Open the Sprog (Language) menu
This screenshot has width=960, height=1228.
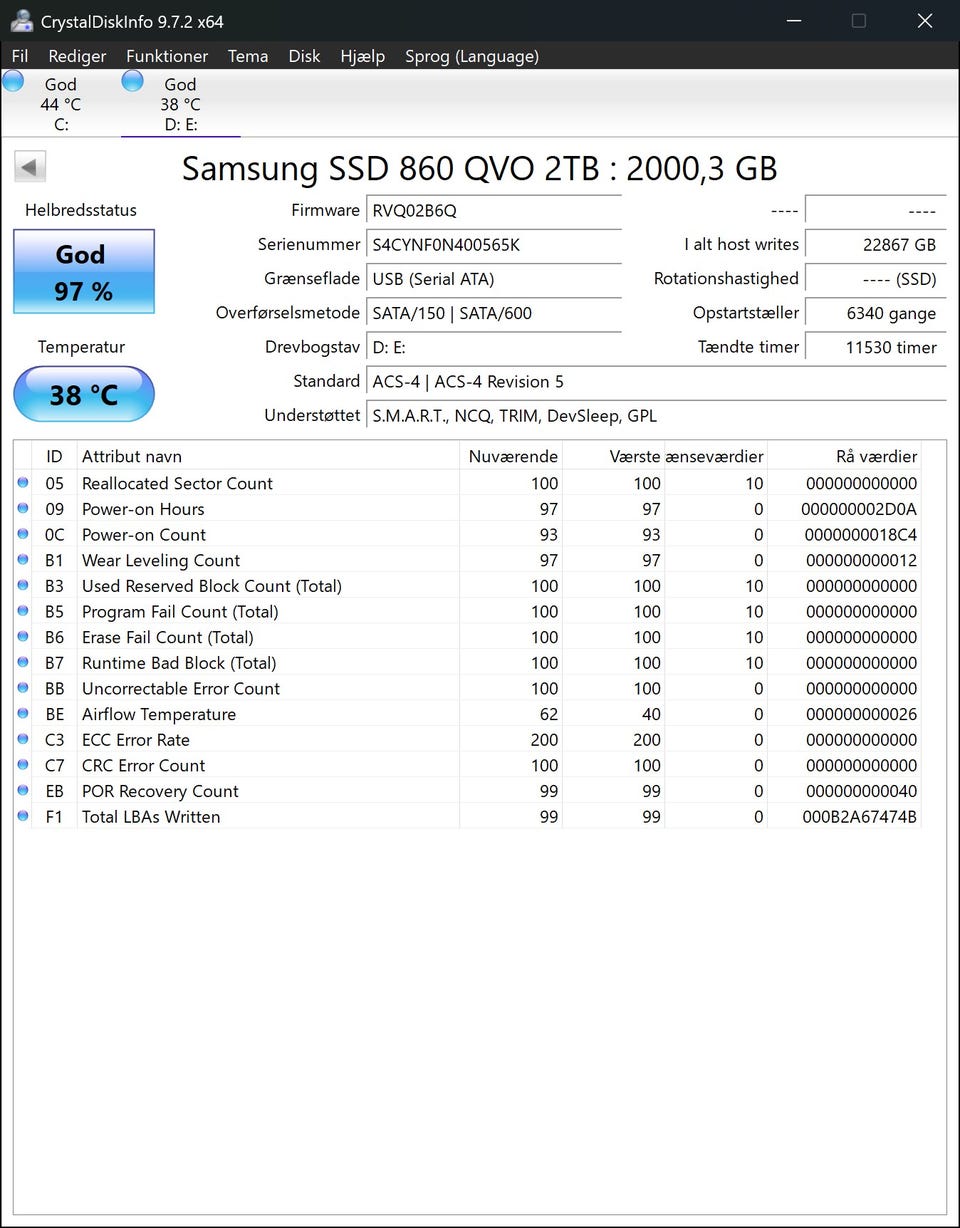[x=472, y=56]
